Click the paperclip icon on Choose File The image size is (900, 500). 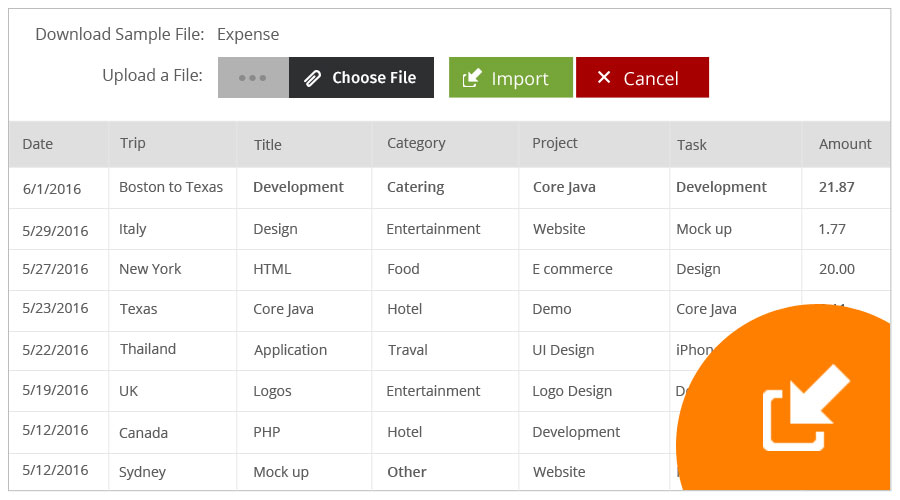pos(312,78)
